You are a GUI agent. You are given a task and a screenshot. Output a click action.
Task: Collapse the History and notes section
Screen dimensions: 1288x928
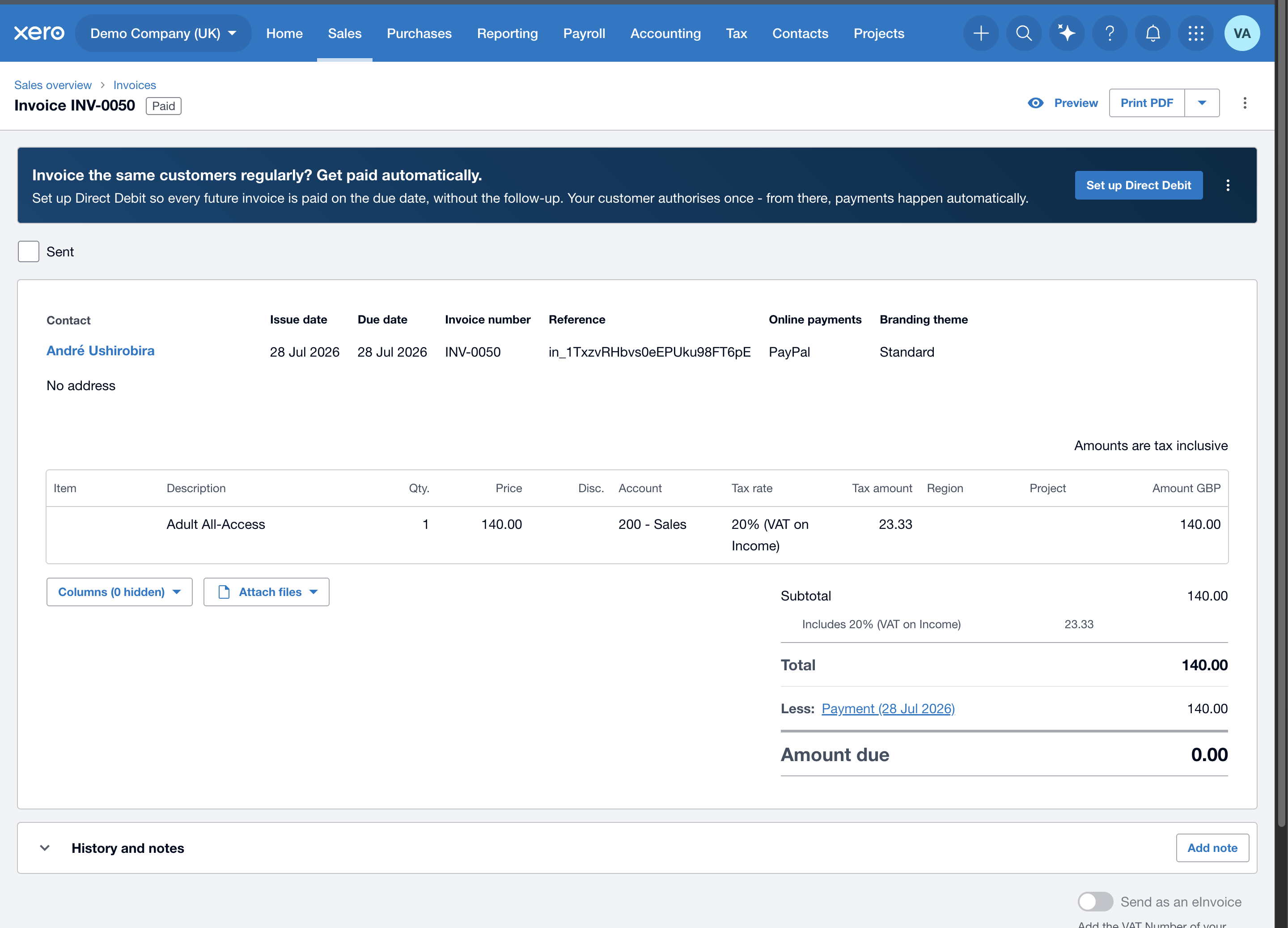pos(45,848)
